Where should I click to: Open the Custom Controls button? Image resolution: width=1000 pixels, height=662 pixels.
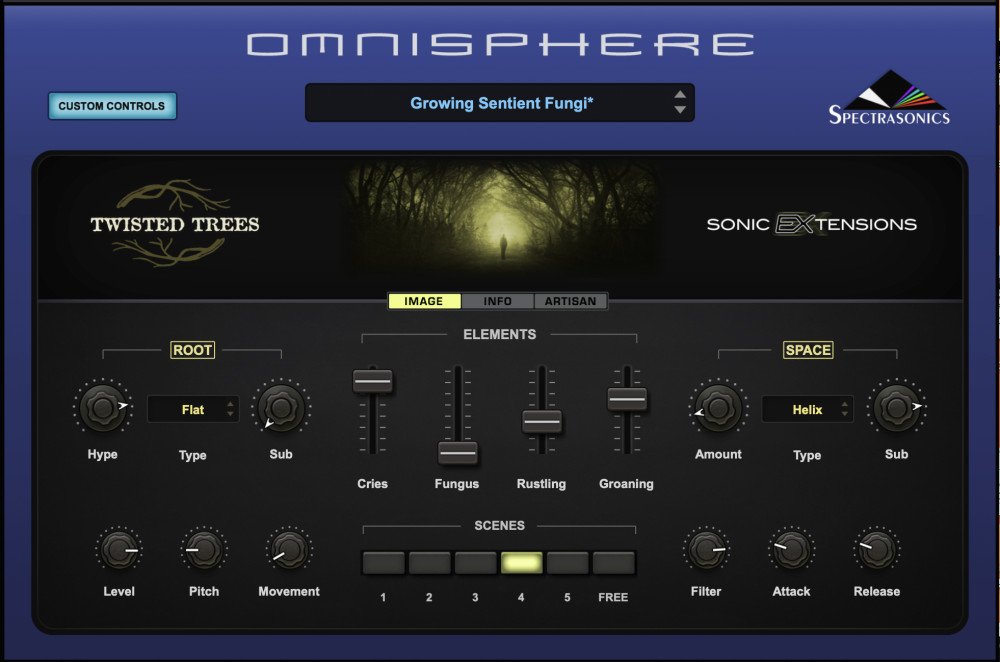pos(112,106)
